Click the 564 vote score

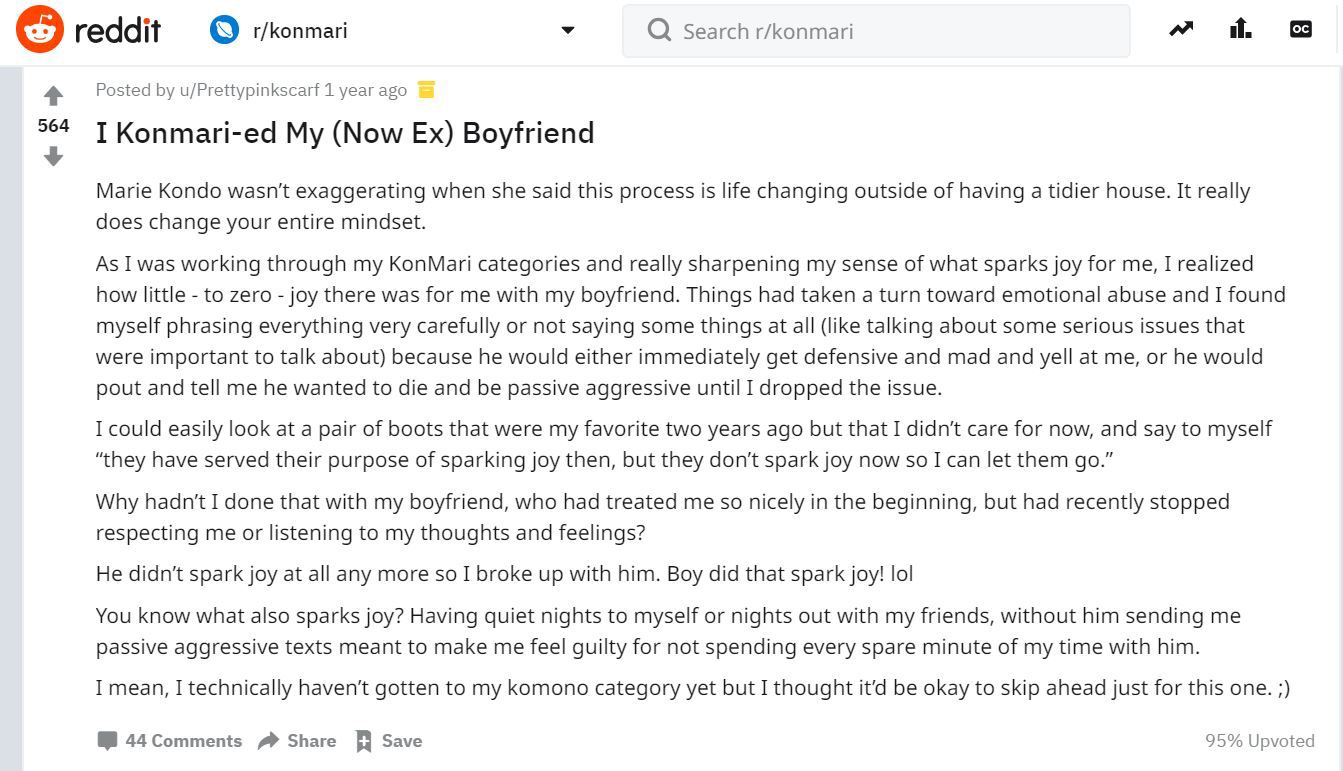pyautogui.click(x=54, y=126)
